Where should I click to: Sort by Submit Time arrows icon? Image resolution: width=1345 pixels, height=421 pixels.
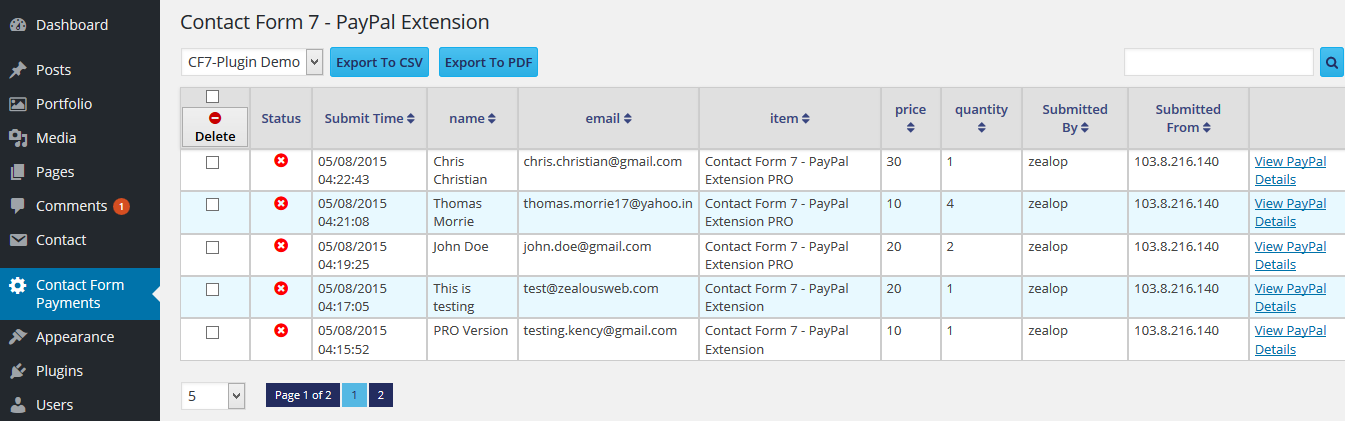point(411,119)
